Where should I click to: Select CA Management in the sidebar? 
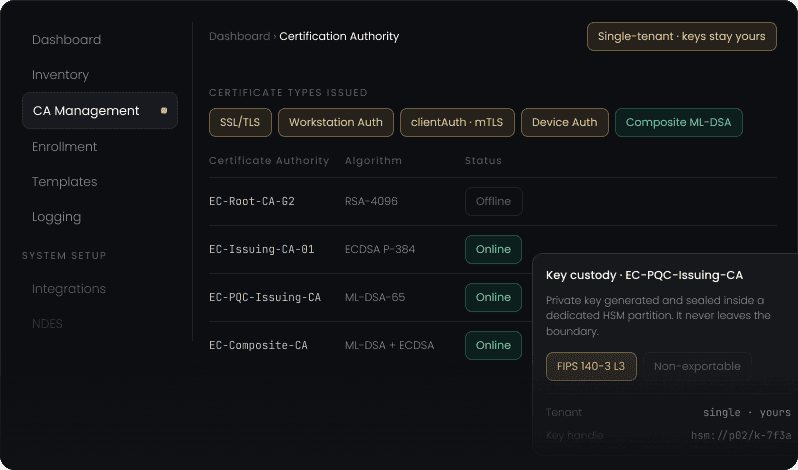tap(100, 110)
